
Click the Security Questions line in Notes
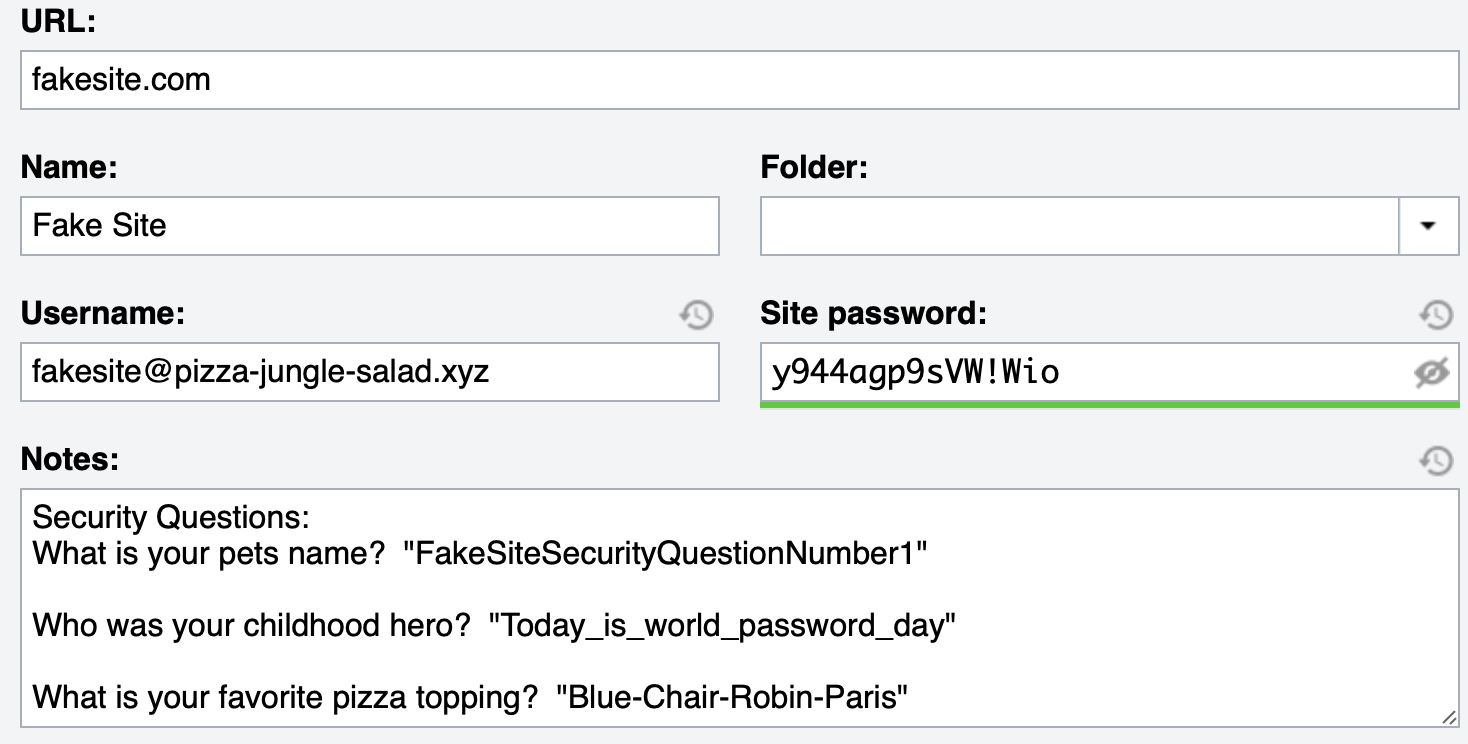[x=172, y=517]
